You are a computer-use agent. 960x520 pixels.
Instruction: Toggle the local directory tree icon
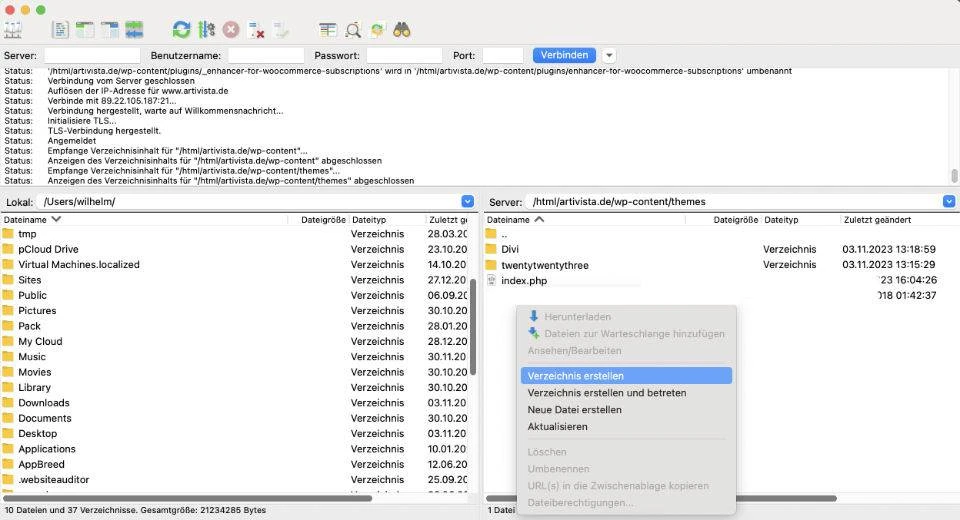84,29
